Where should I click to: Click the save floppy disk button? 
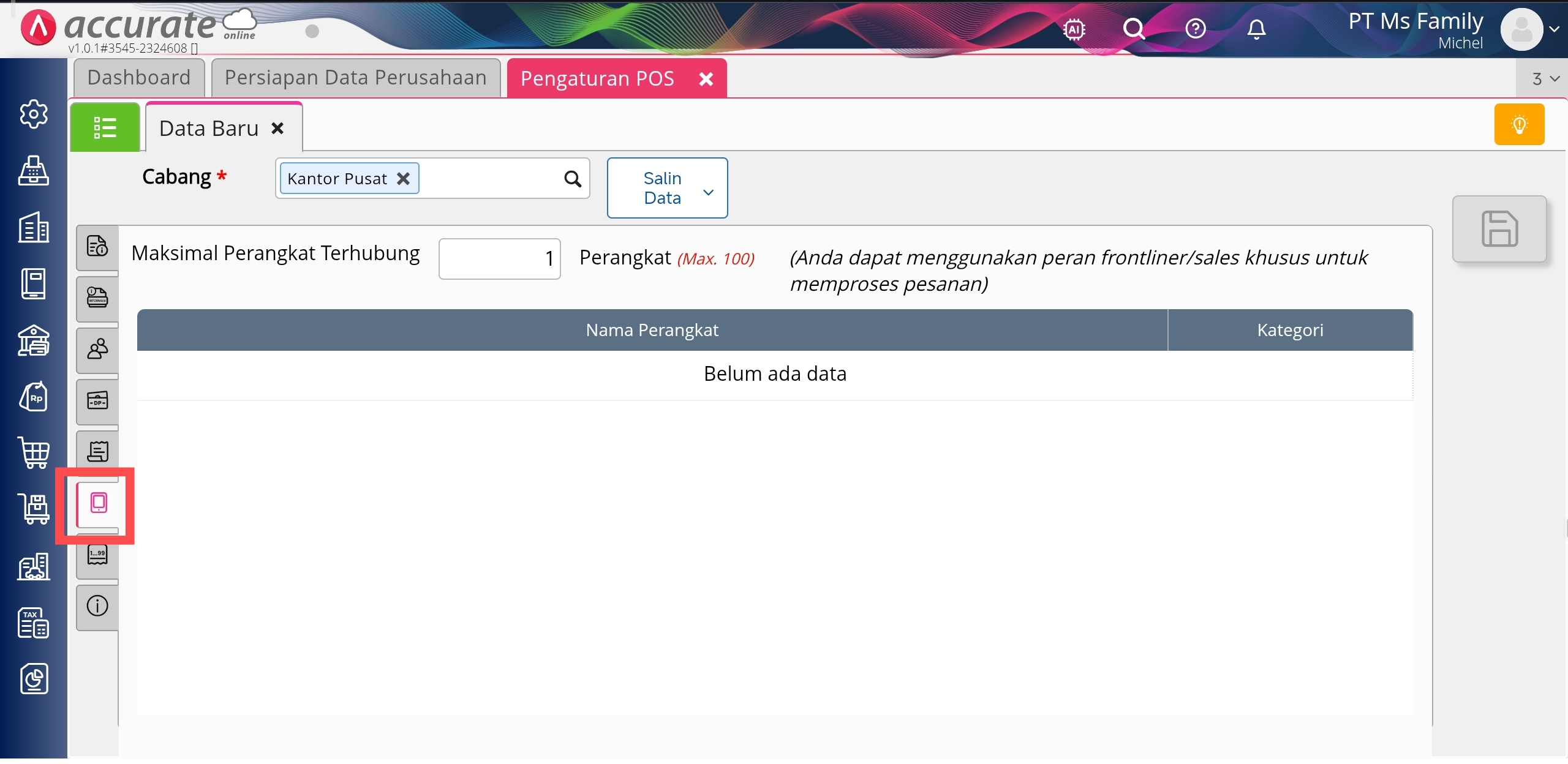tap(1499, 229)
